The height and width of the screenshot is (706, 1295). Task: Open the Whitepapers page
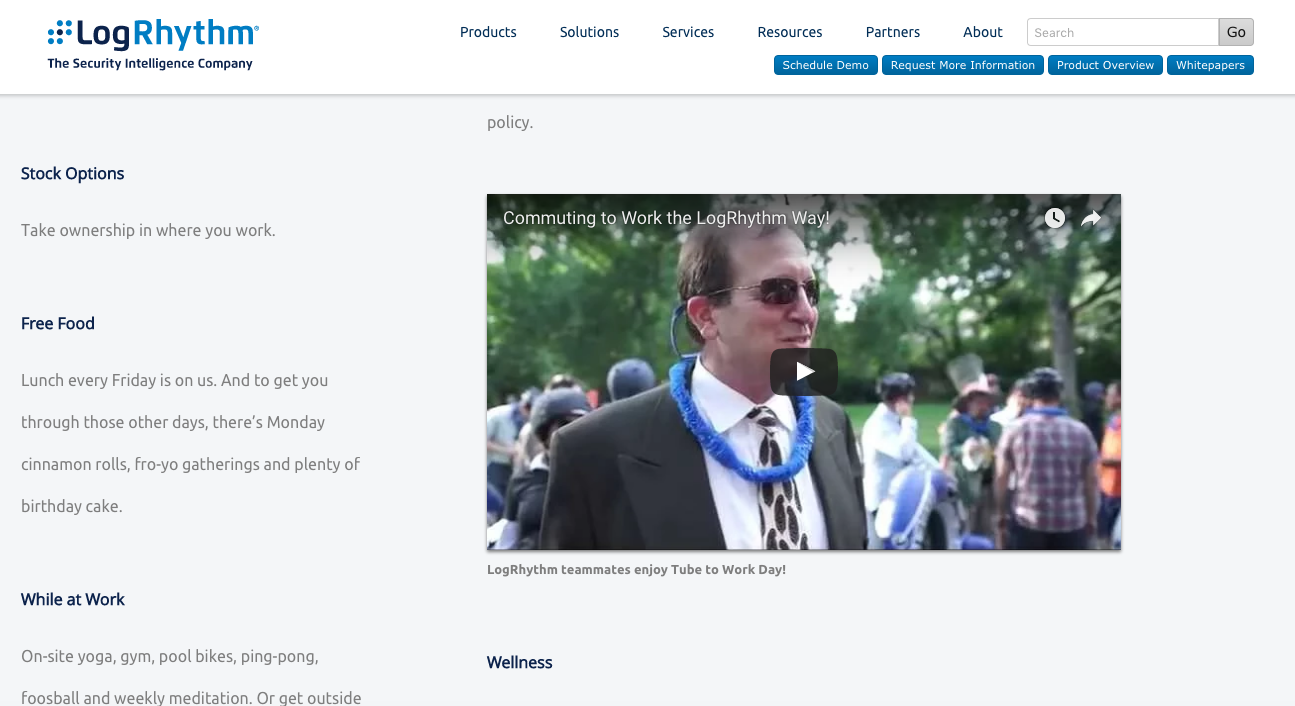[x=1210, y=64]
